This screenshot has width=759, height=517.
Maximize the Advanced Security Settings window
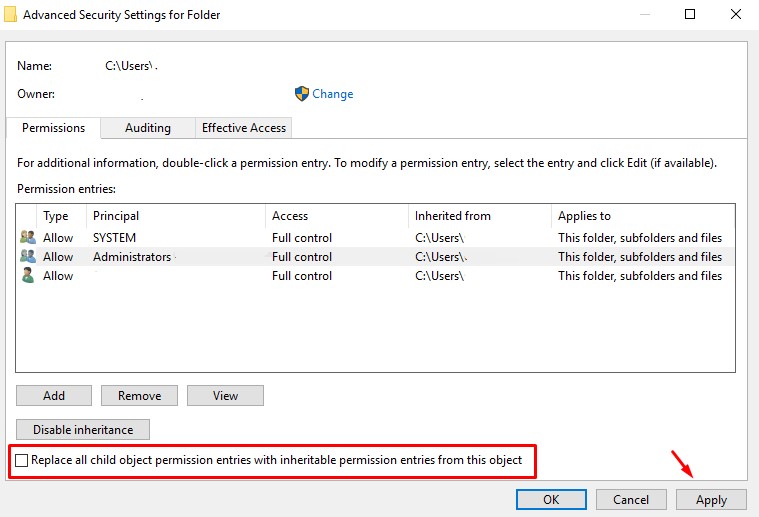pos(690,15)
